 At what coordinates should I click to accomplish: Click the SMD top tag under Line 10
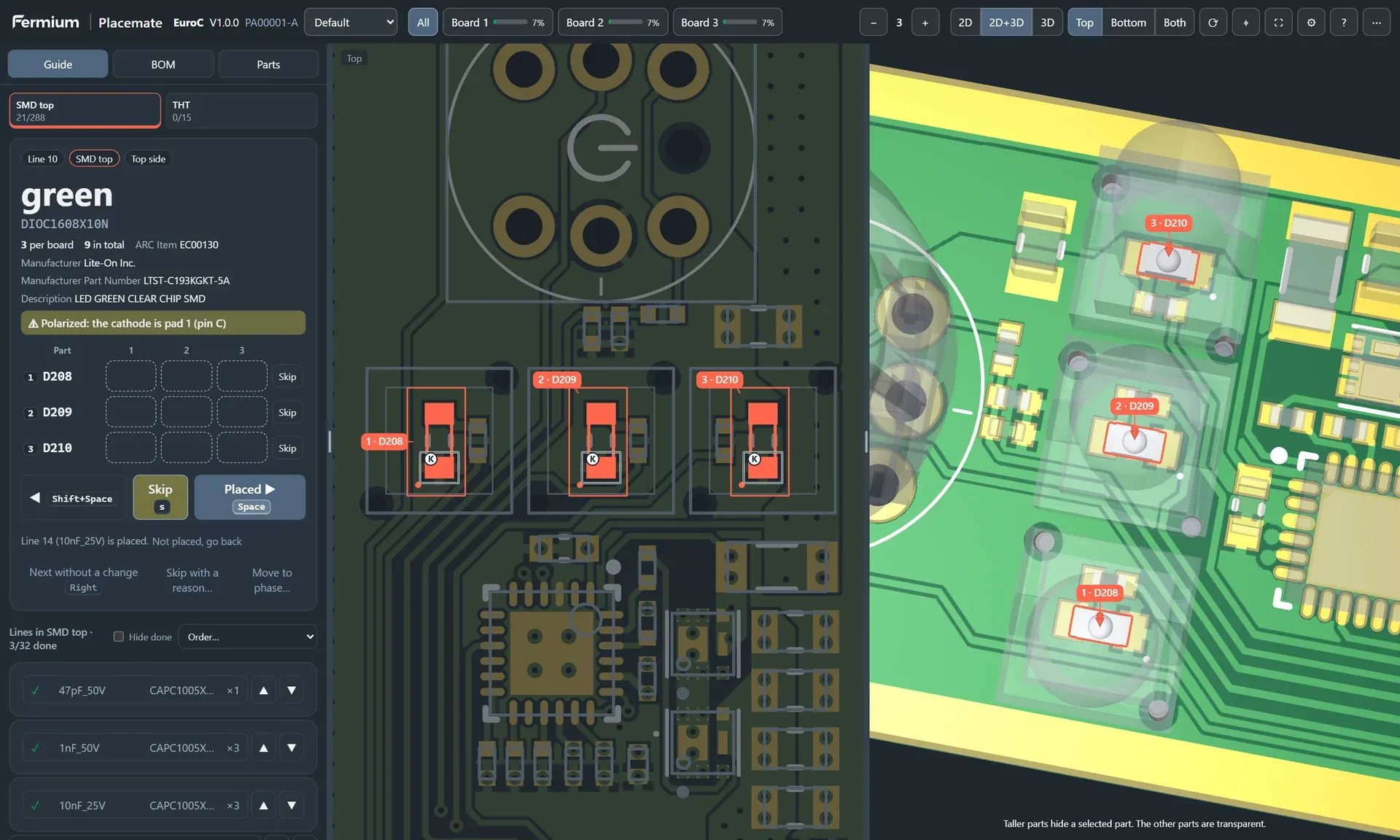point(94,159)
